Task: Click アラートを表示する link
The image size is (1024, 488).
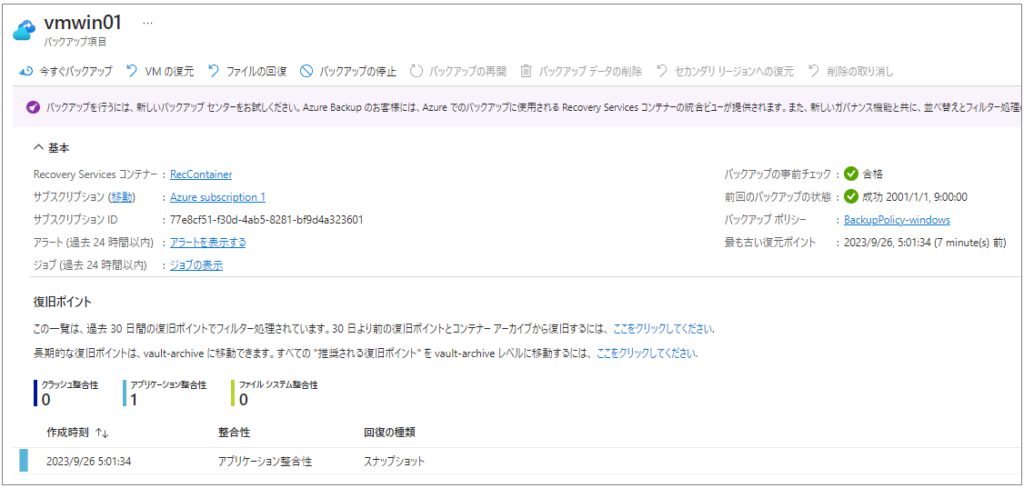Action: [x=208, y=242]
